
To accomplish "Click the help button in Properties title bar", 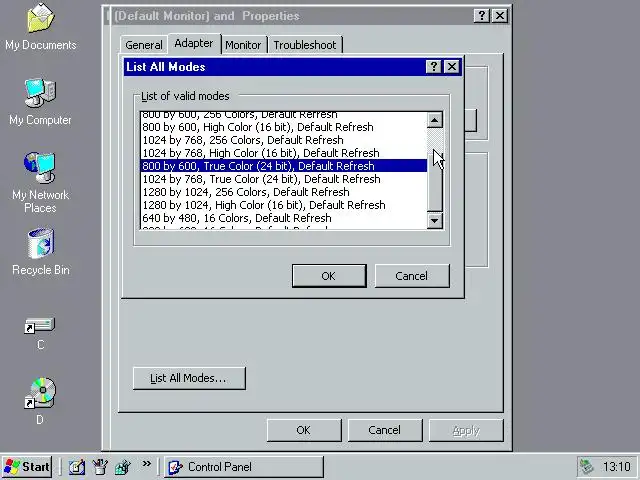I will [482, 16].
